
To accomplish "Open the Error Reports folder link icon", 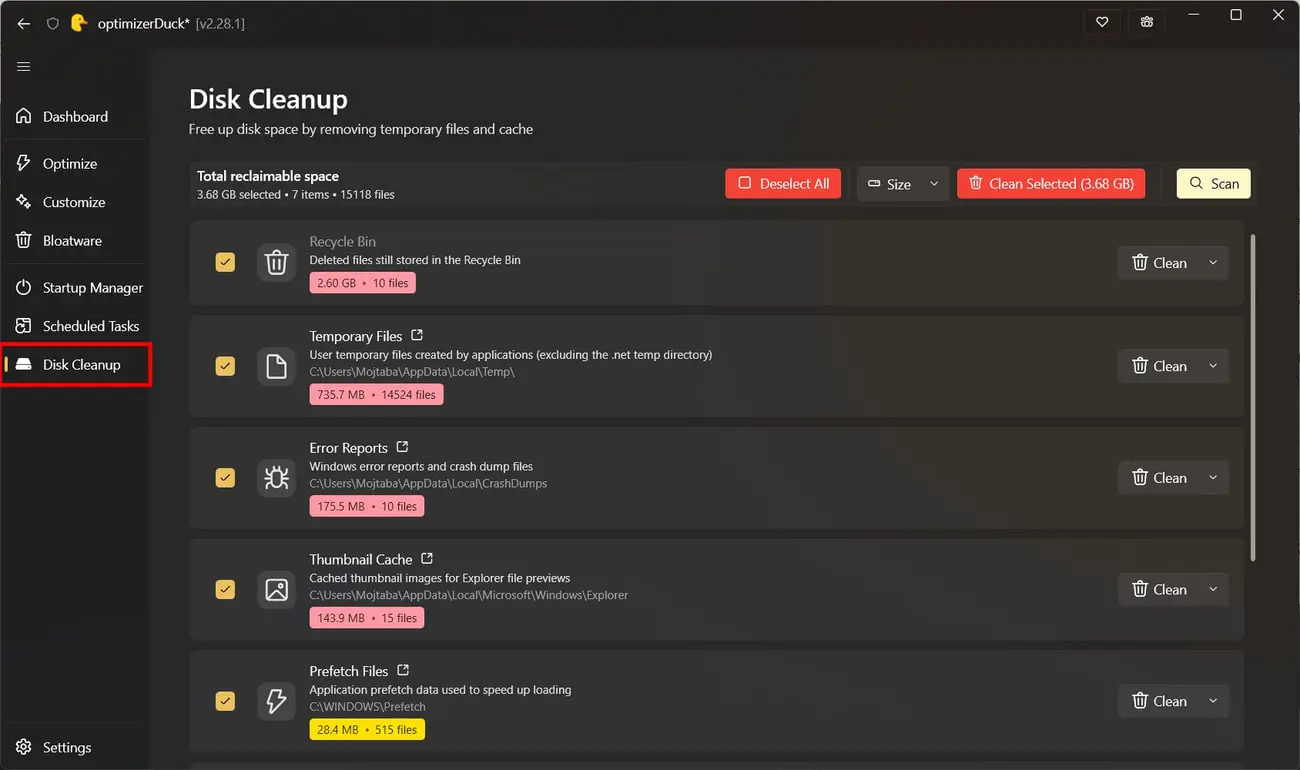I will (x=402, y=447).
